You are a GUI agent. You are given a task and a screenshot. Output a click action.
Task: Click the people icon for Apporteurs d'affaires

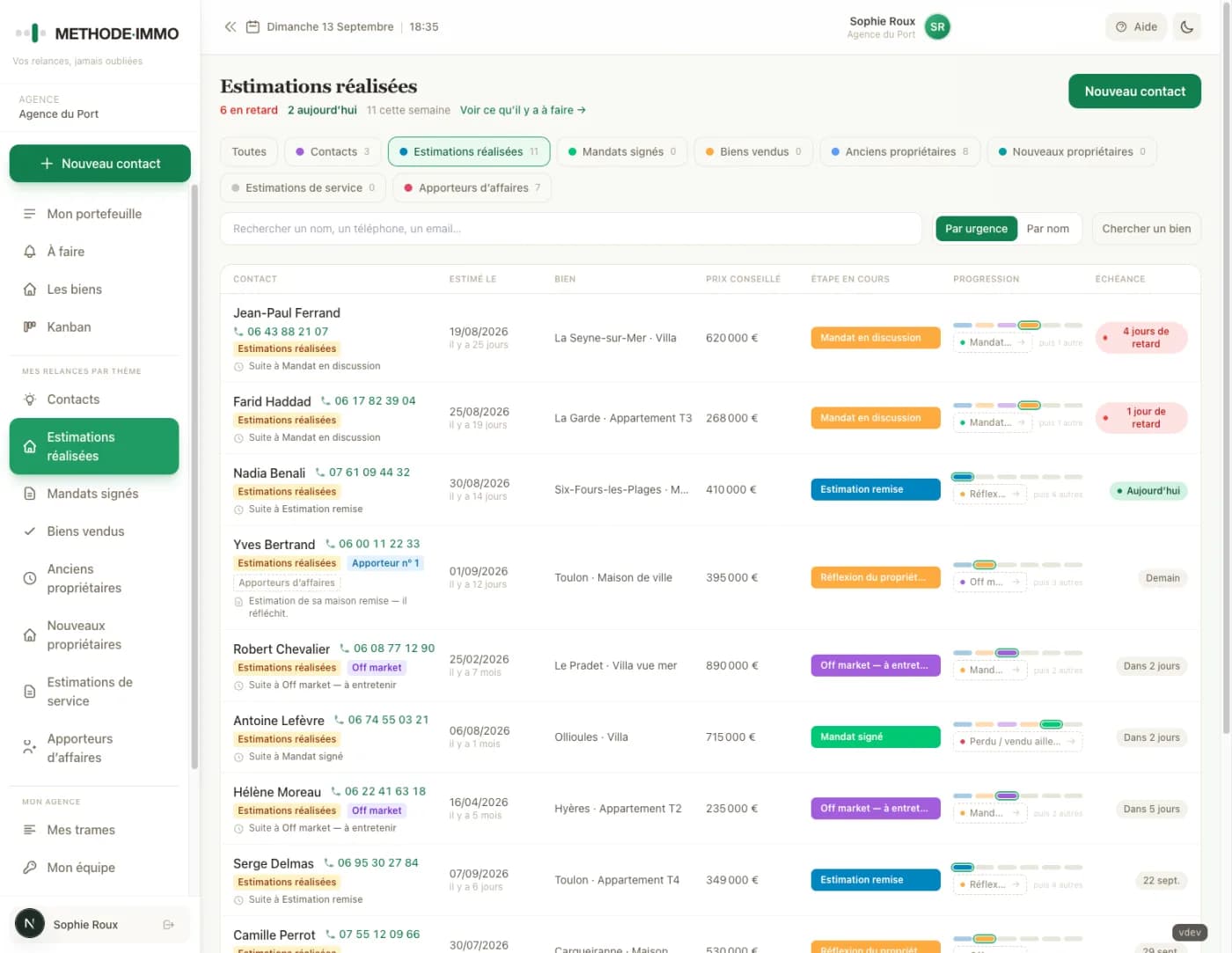(x=30, y=748)
